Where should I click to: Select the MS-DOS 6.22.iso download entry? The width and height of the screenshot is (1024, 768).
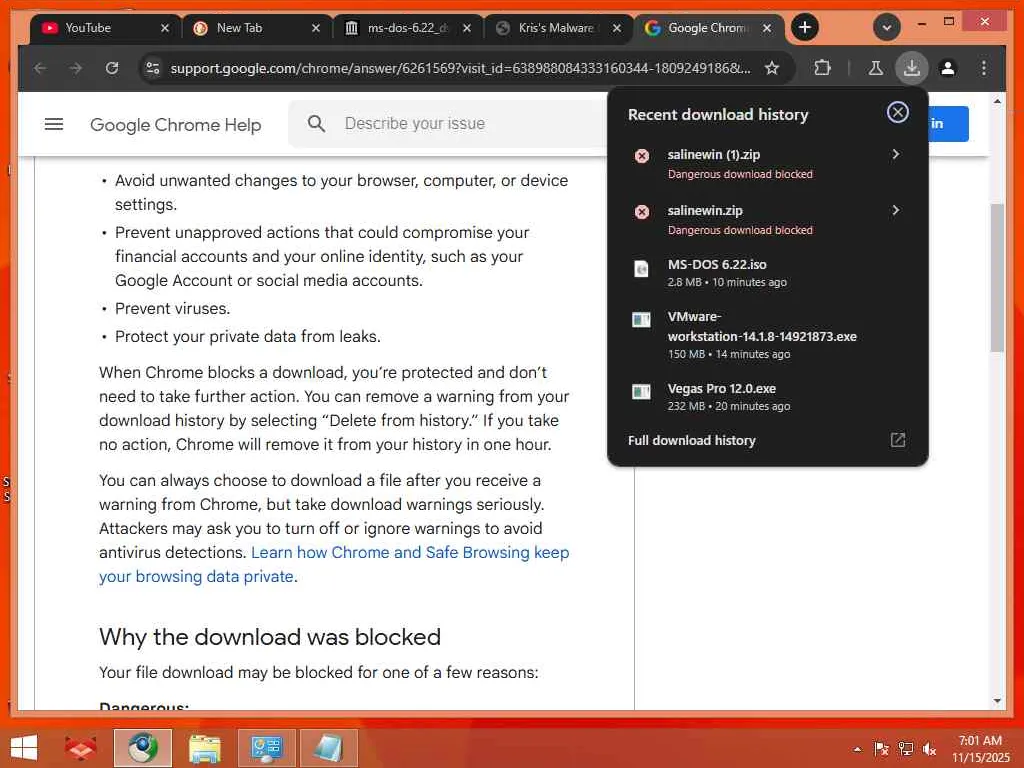767,272
